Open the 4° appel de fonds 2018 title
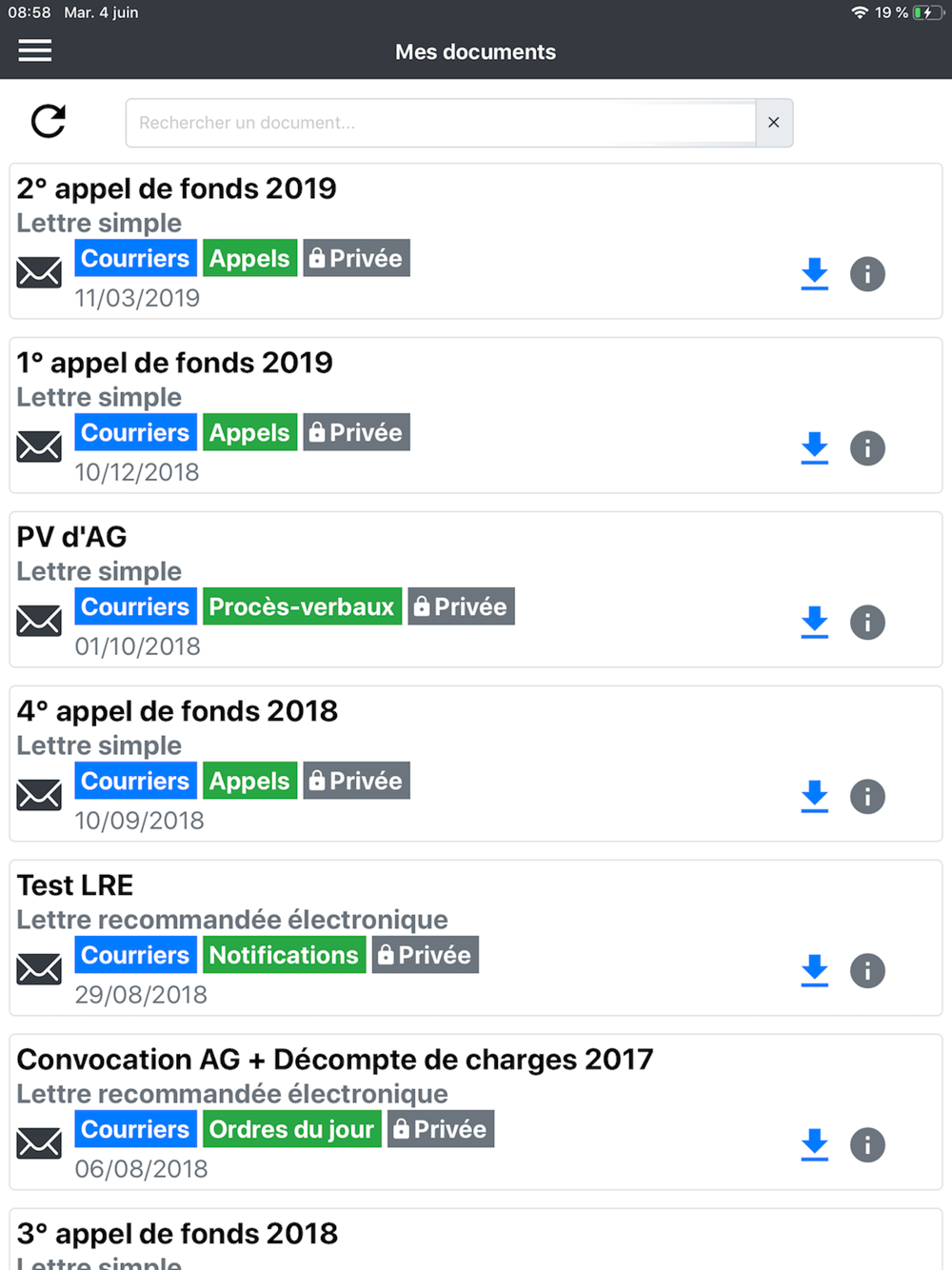Image resolution: width=952 pixels, height=1270 pixels. coord(178,711)
